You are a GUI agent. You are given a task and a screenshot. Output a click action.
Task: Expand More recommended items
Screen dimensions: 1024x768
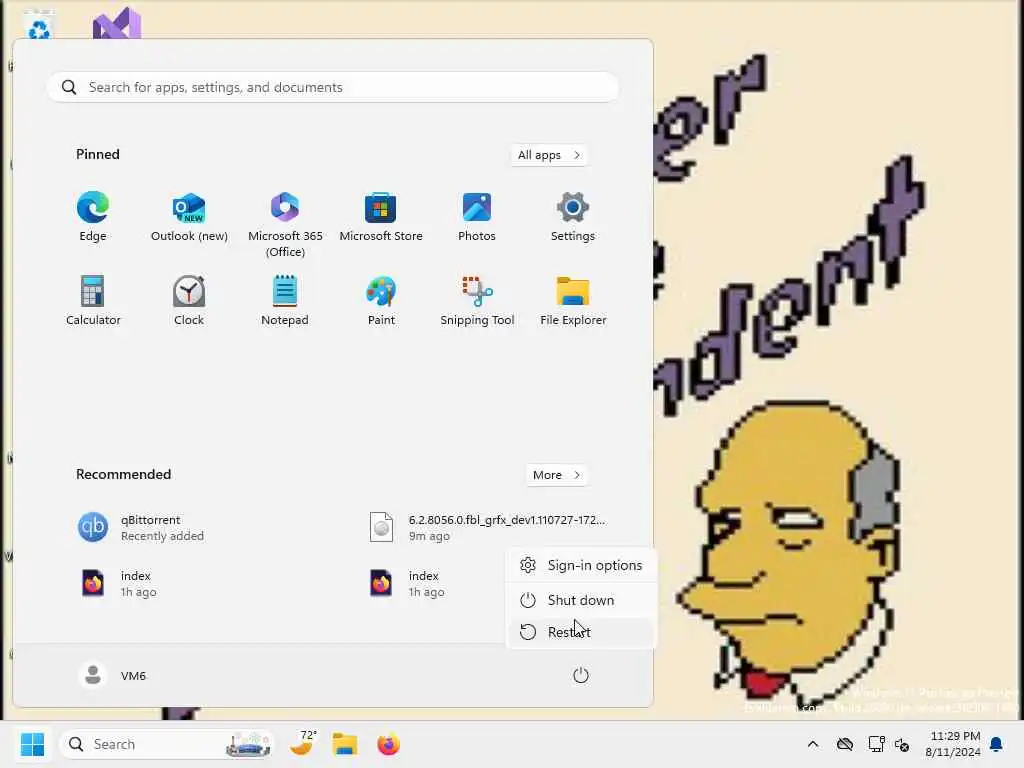[x=556, y=475]
